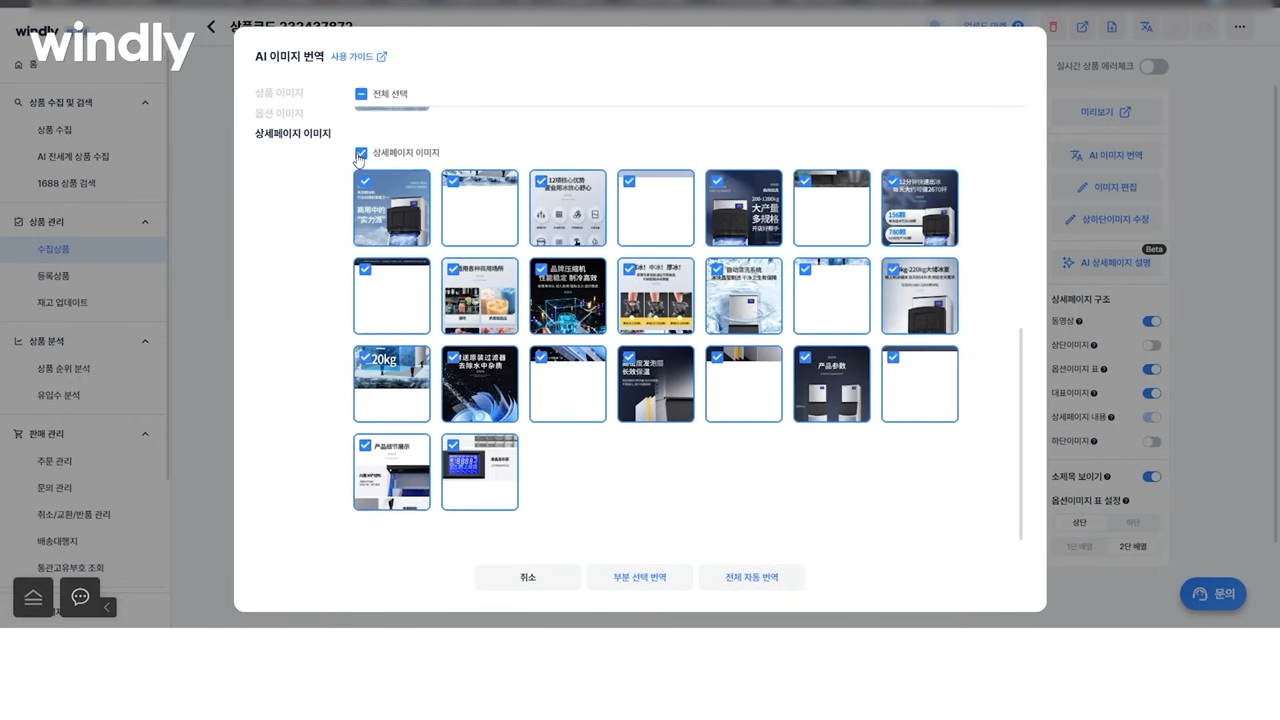Select the 2단 배열 layout option
This screenshot has width=1280, height=720.
point(1133,547)
